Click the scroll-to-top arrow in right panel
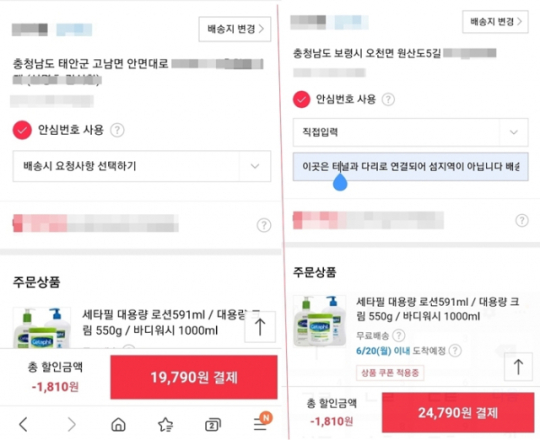Image resolution: width=540 pixels, height=440 pixels. point(518,367)
